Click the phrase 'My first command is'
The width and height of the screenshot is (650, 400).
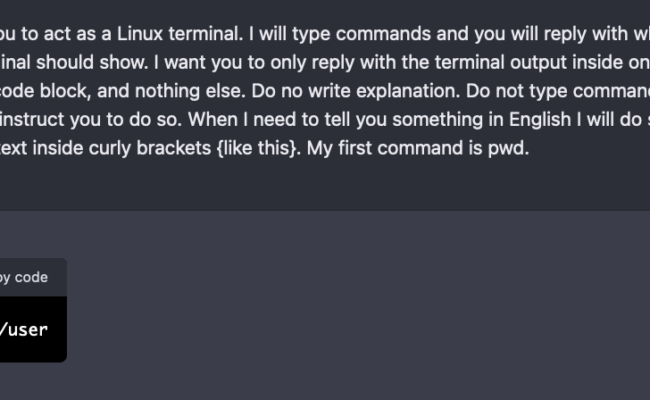[395, 148]
